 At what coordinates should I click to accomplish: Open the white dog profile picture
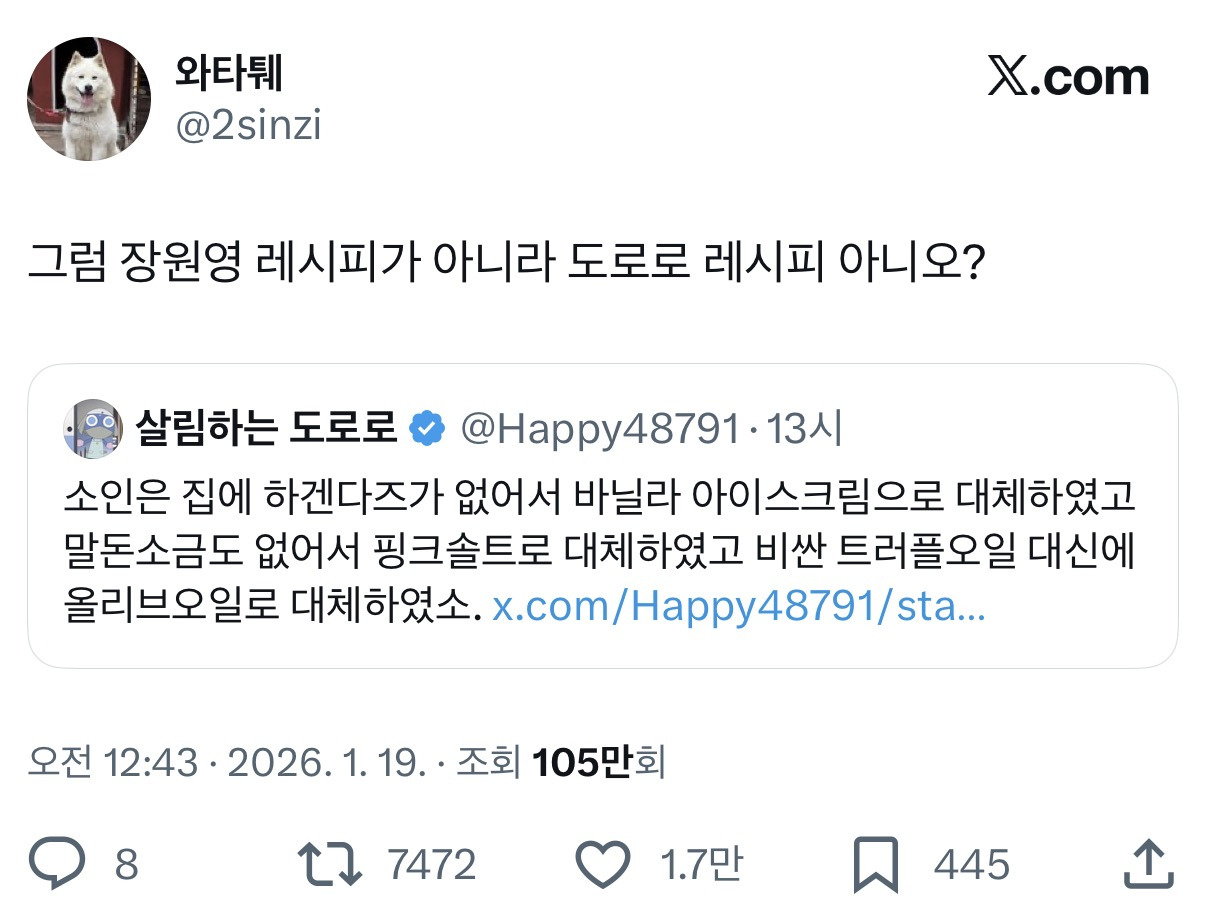[88, 99]
